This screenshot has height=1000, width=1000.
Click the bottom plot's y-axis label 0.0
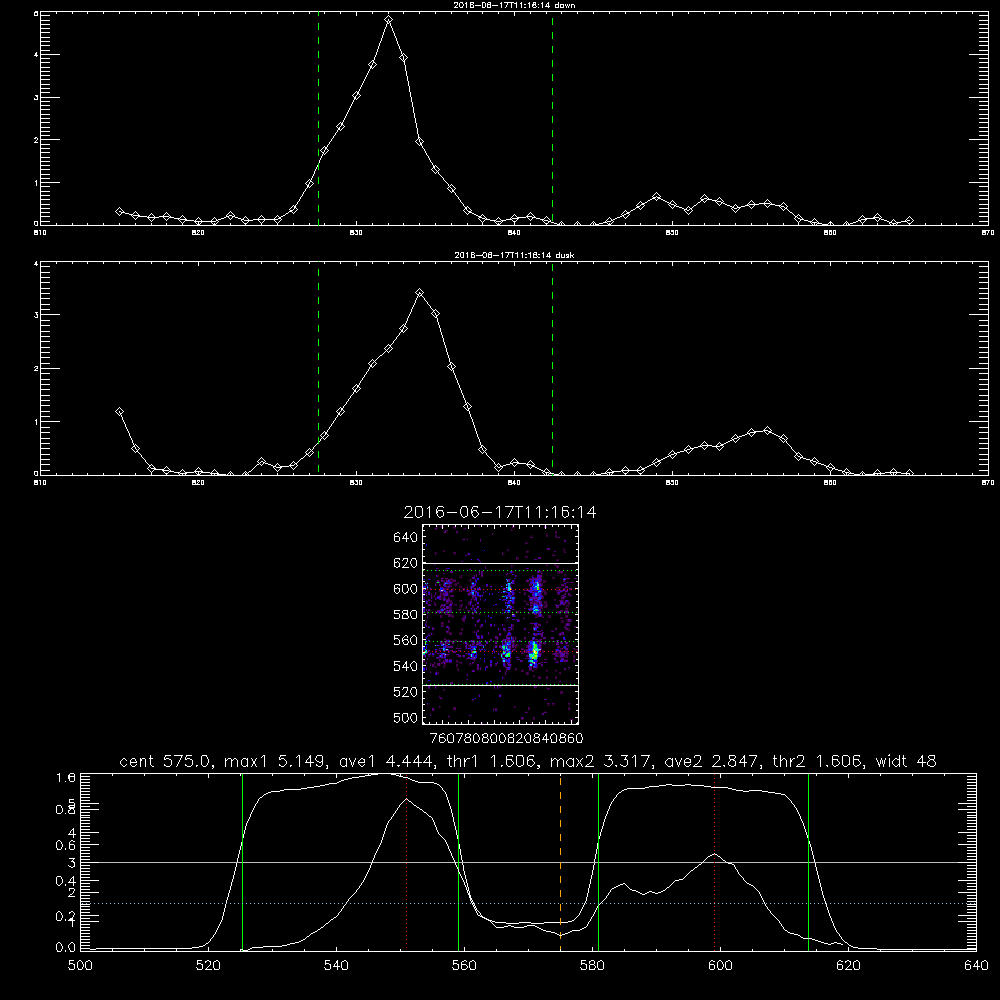coord(66,947)
